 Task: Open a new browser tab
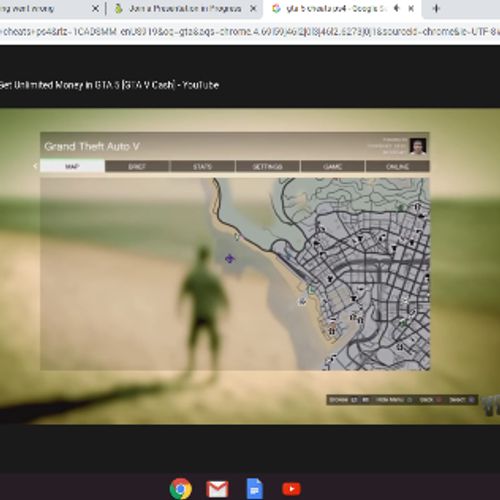(x=436, y=8)
